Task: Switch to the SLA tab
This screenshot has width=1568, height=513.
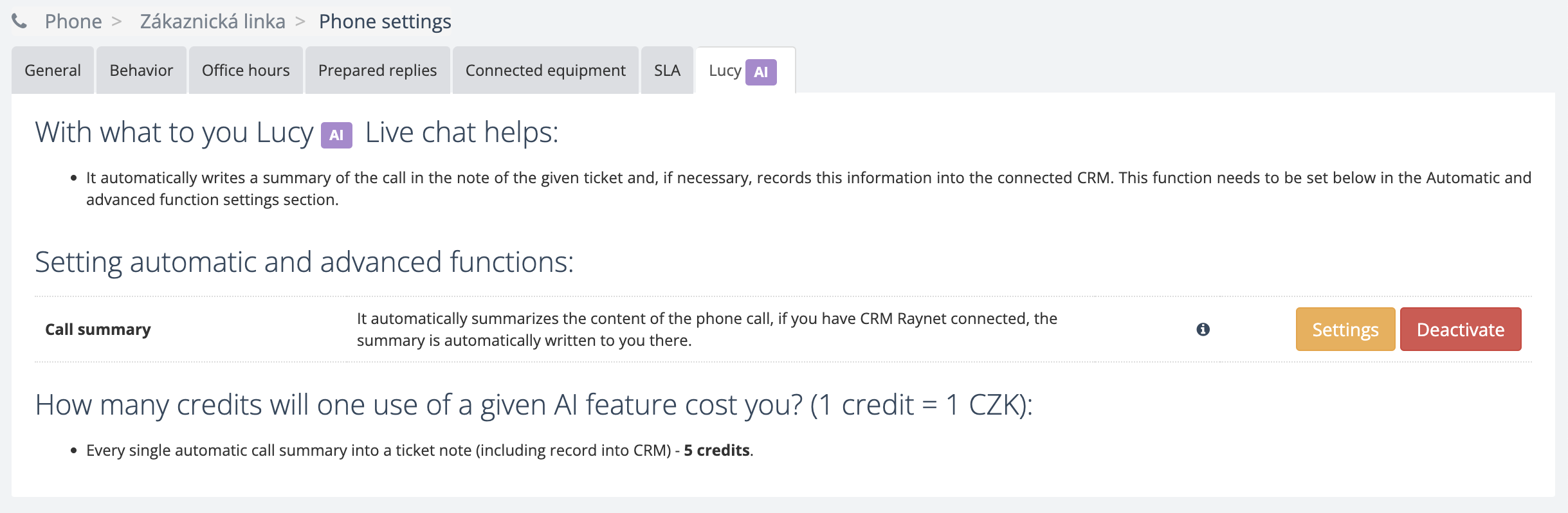Action: point(667,70)
